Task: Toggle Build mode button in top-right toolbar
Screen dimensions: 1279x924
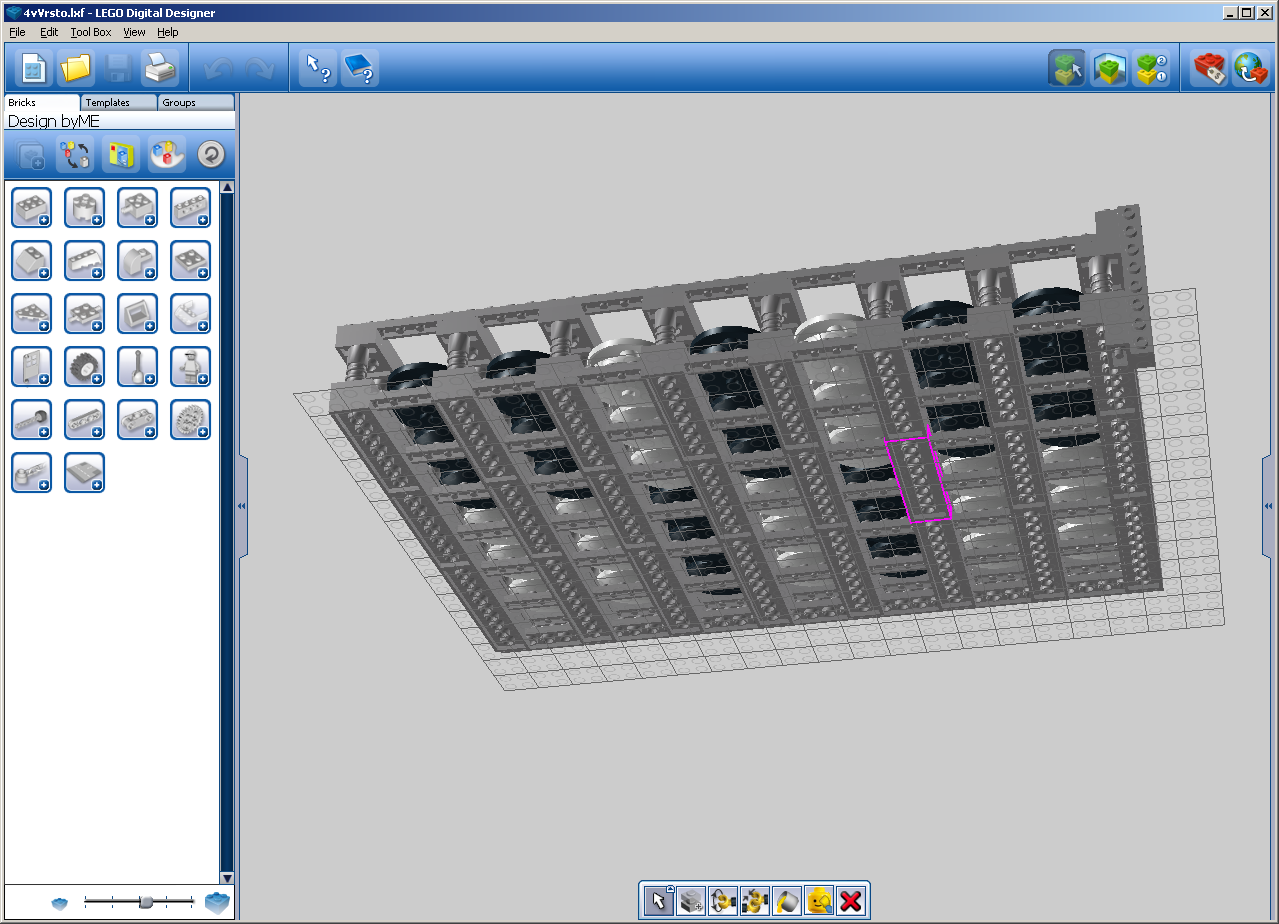Action: [x=1067, y=68]
